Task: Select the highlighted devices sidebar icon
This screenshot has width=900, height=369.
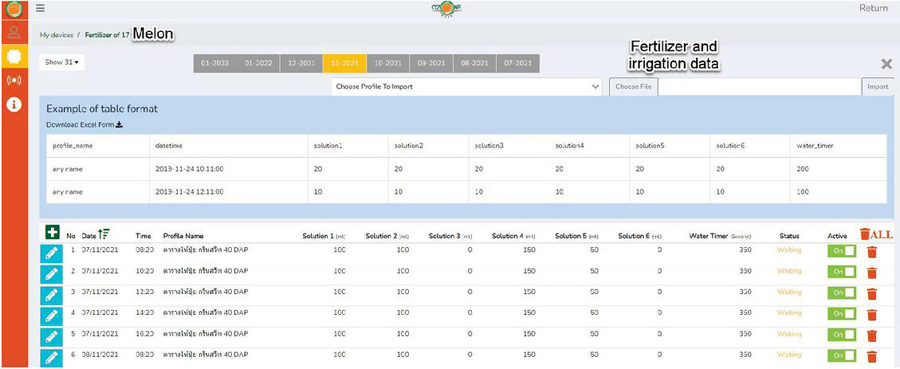Action: (x=14, y=56)
